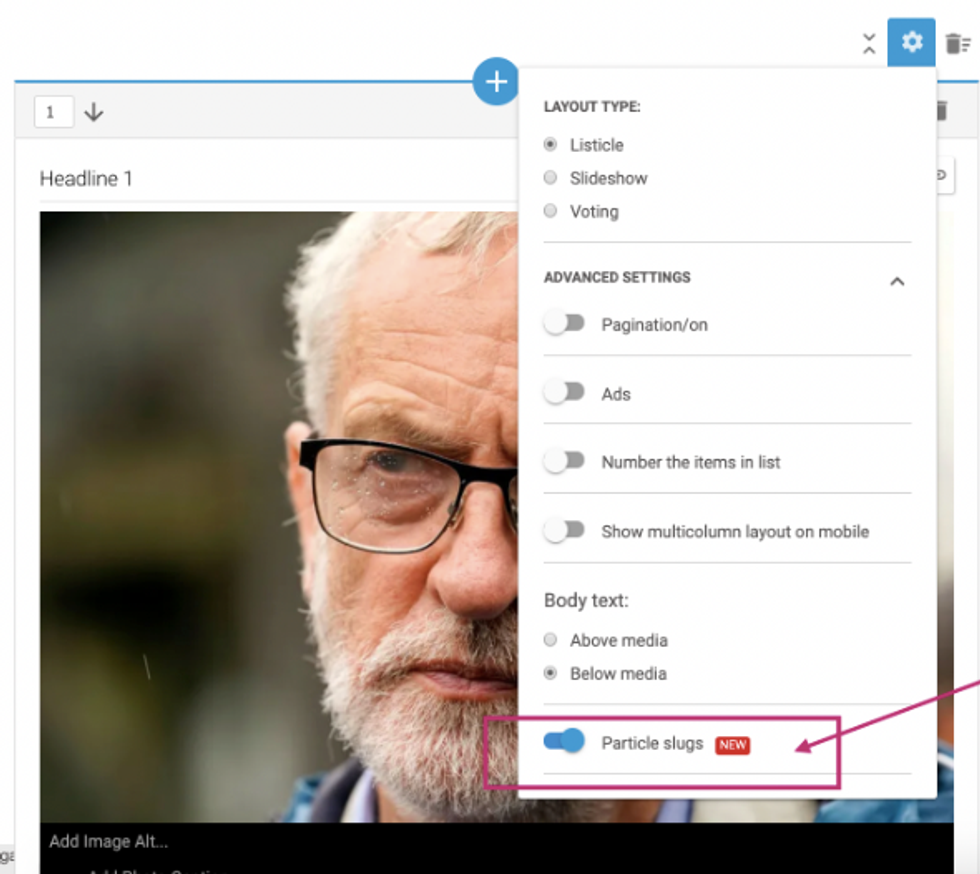Choose the Voting layout option
This screenshot has width=980, height=874.
tap(550, 211)
